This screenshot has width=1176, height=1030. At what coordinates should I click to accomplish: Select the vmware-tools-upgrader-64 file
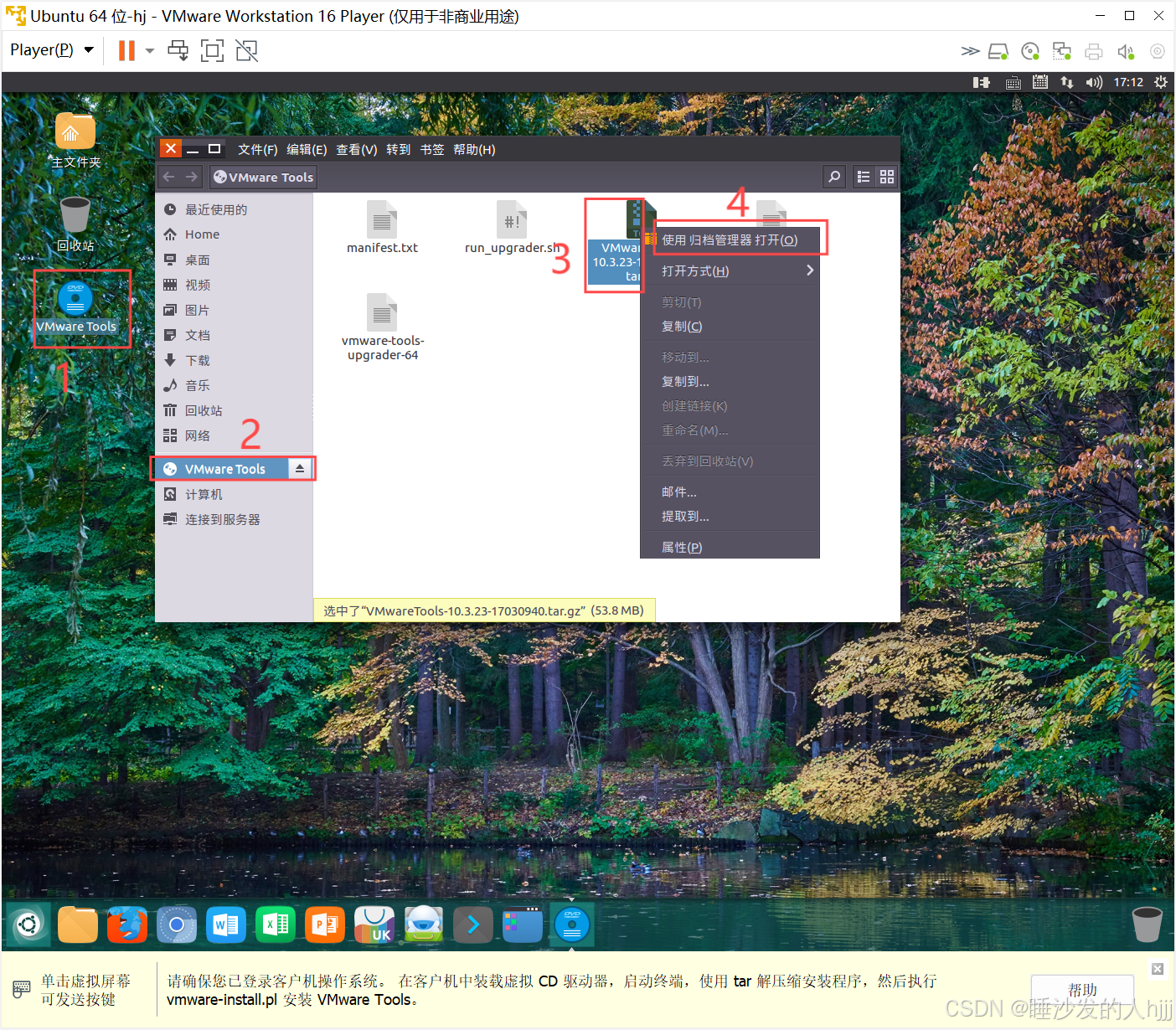tap(383, 327)
